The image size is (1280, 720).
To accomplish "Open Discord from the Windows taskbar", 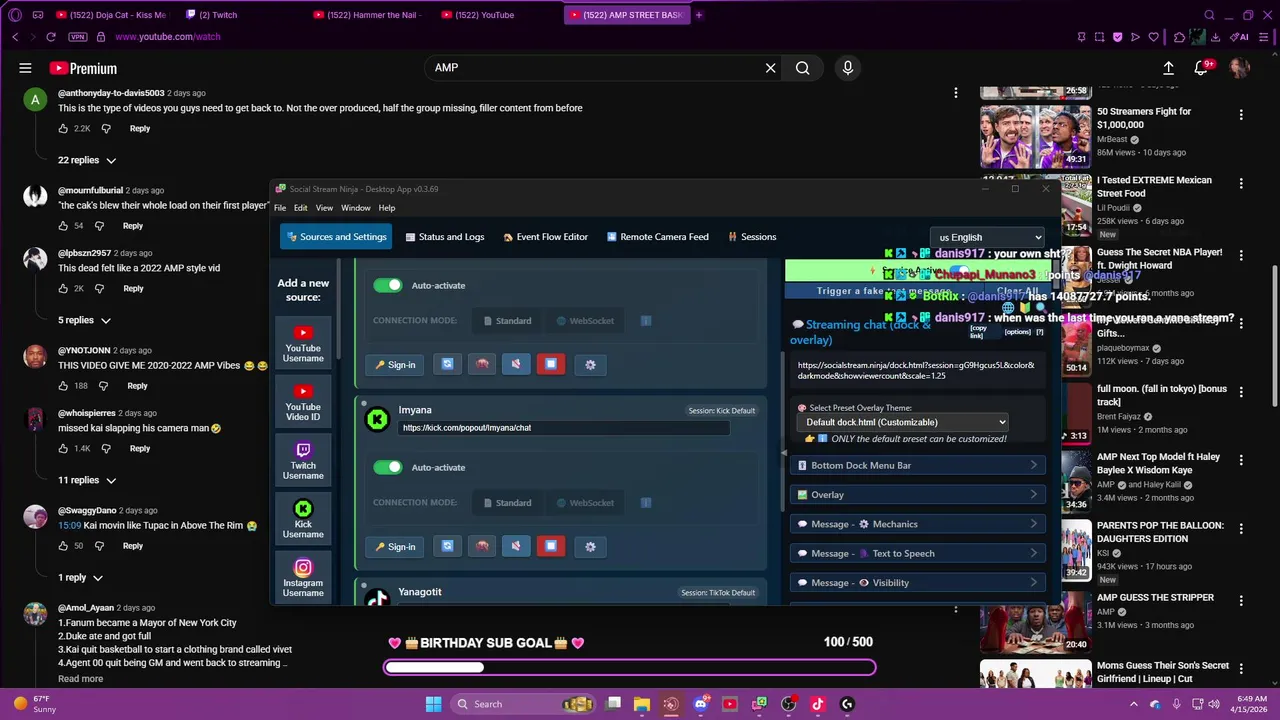I will (700, 704).
